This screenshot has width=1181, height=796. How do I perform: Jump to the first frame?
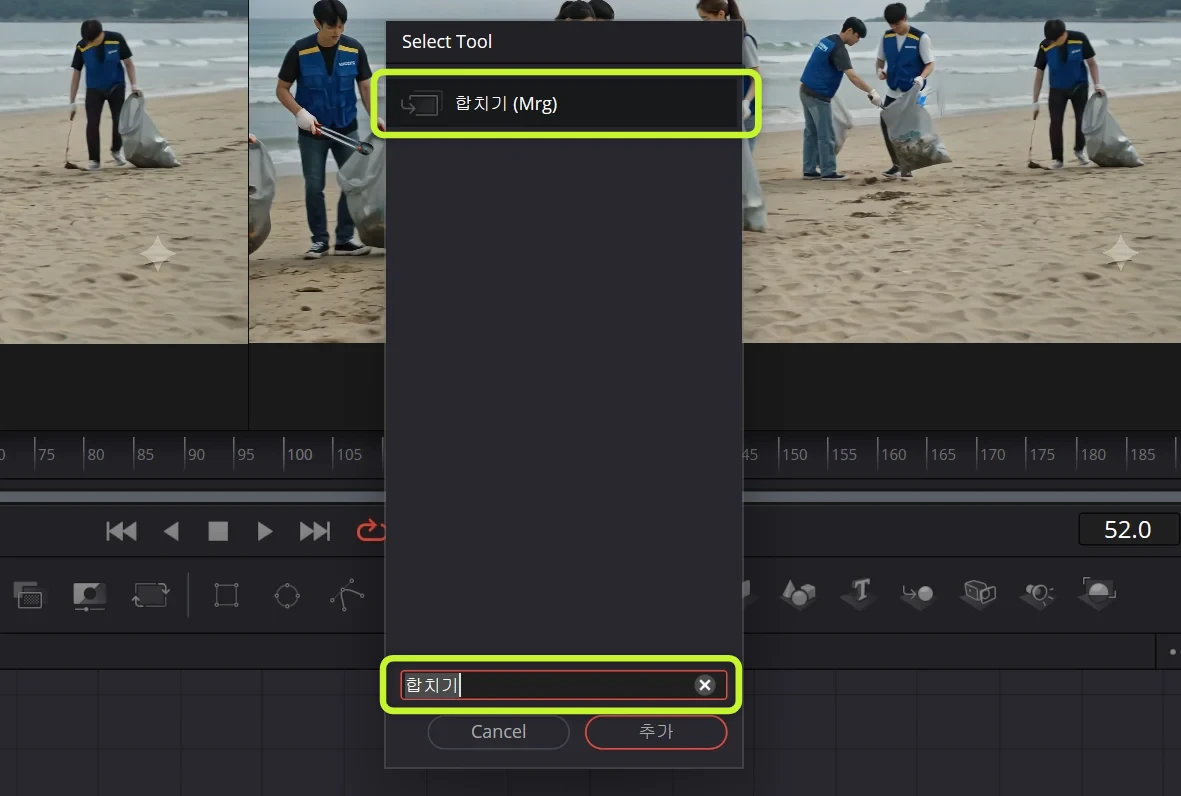coord(121,532)
